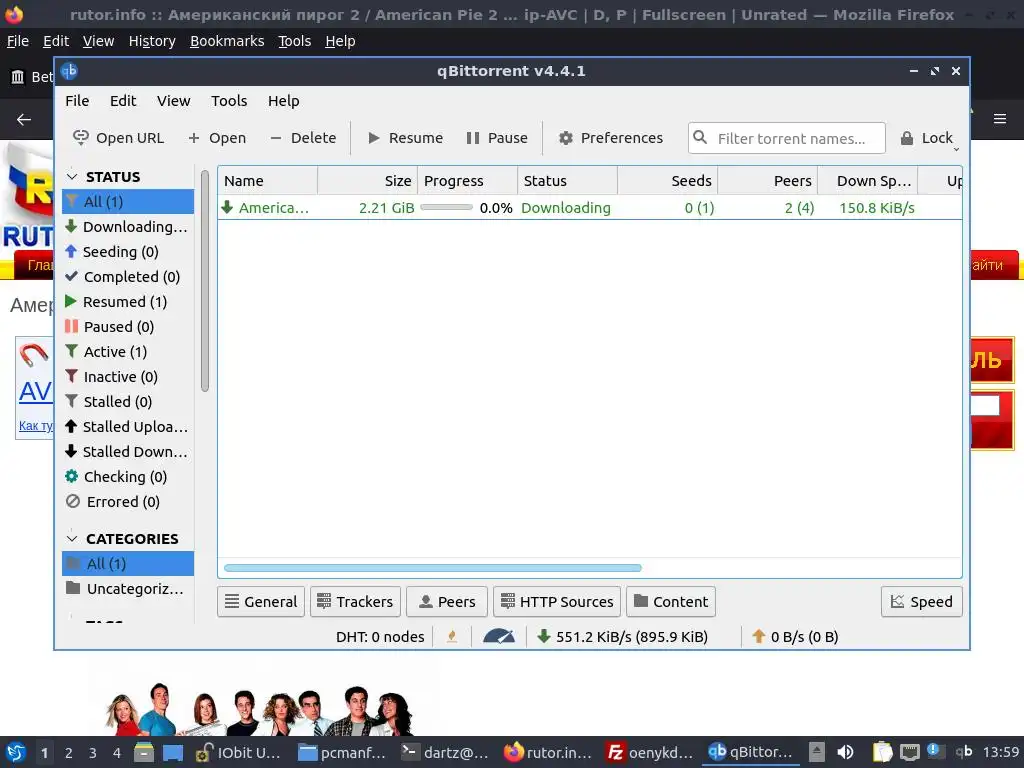Image resolution: width=1024 pixels, height=768 pixels.
Task: Open the dartz terminal taskbar entry
Action: coord(445,752)
